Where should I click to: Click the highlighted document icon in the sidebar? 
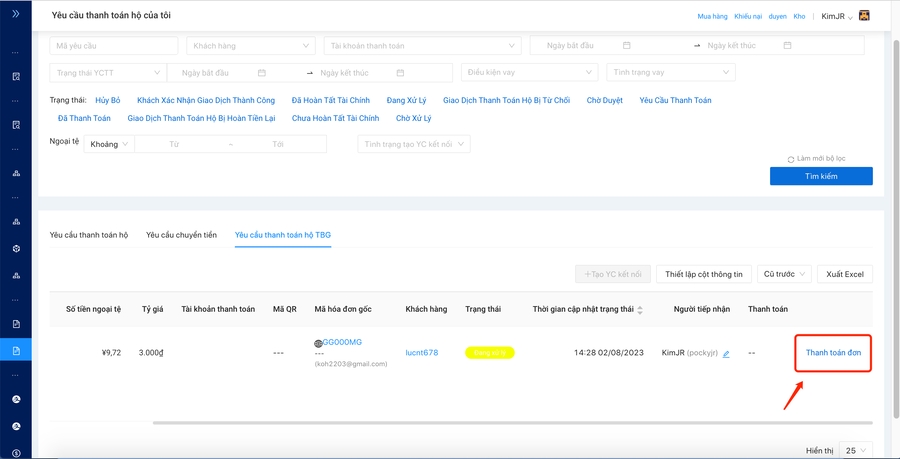click(16, 351)
